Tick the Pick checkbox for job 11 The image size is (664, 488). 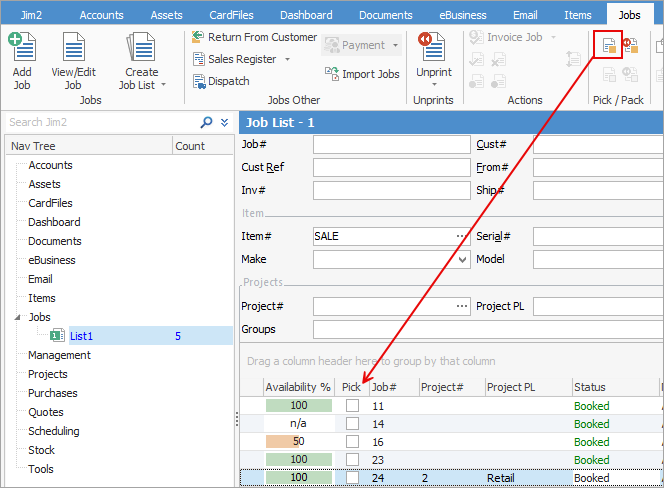click(x=352, y=405)
